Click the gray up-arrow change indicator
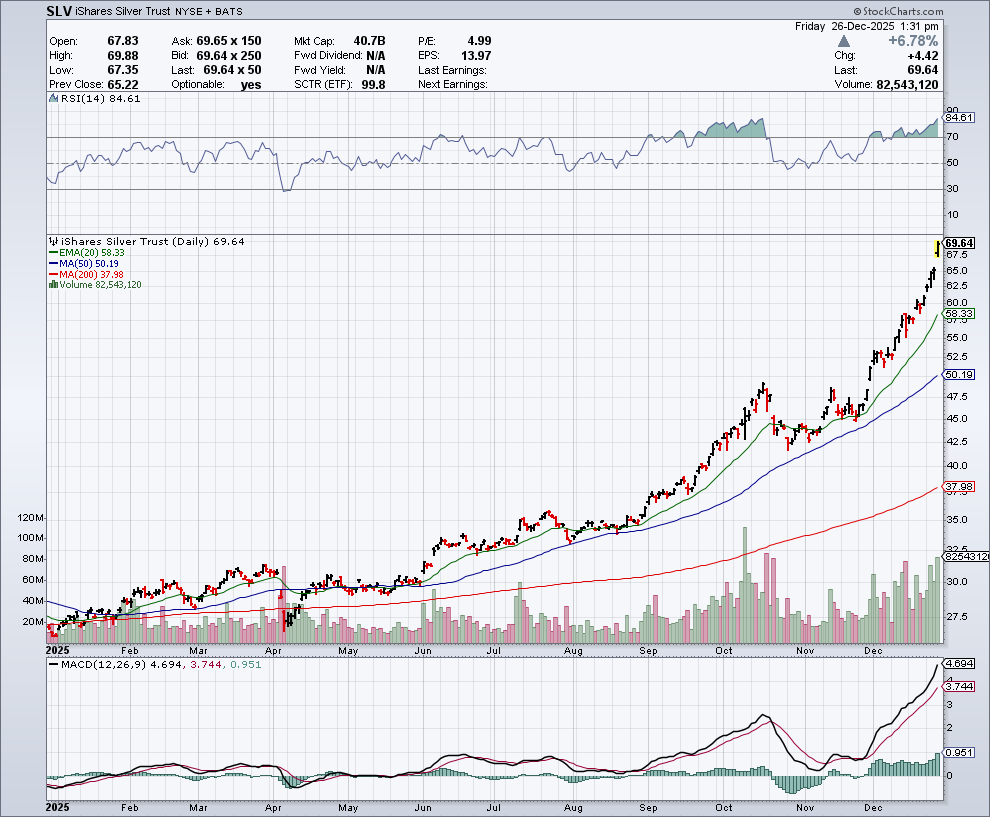 point(844,41)
